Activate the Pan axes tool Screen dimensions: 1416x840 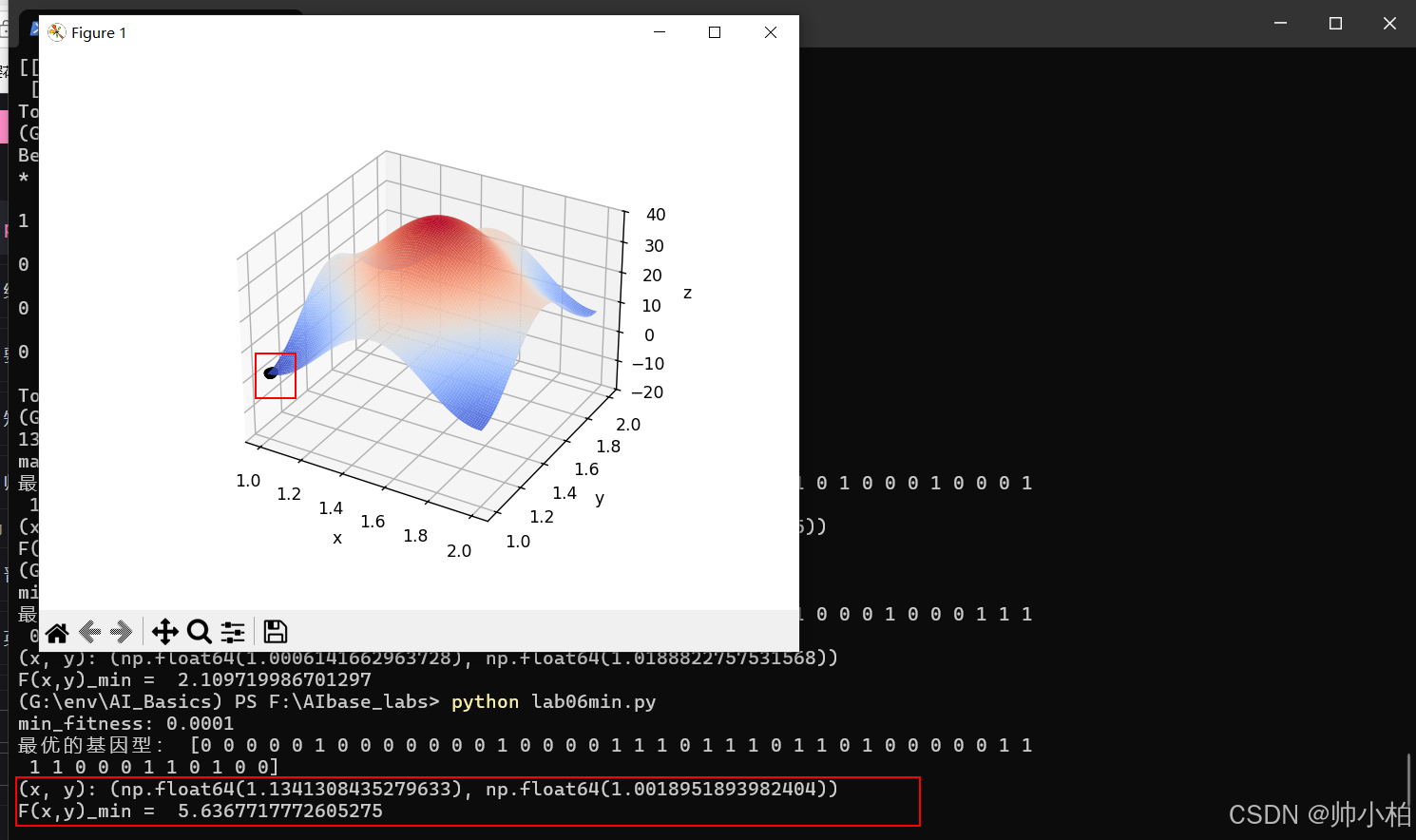165,632
